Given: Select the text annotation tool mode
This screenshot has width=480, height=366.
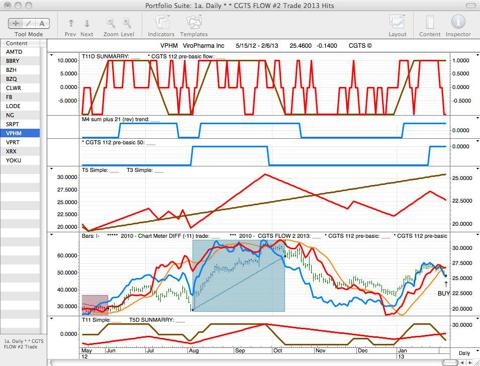Looking at the screenshot, I should 42,23.
